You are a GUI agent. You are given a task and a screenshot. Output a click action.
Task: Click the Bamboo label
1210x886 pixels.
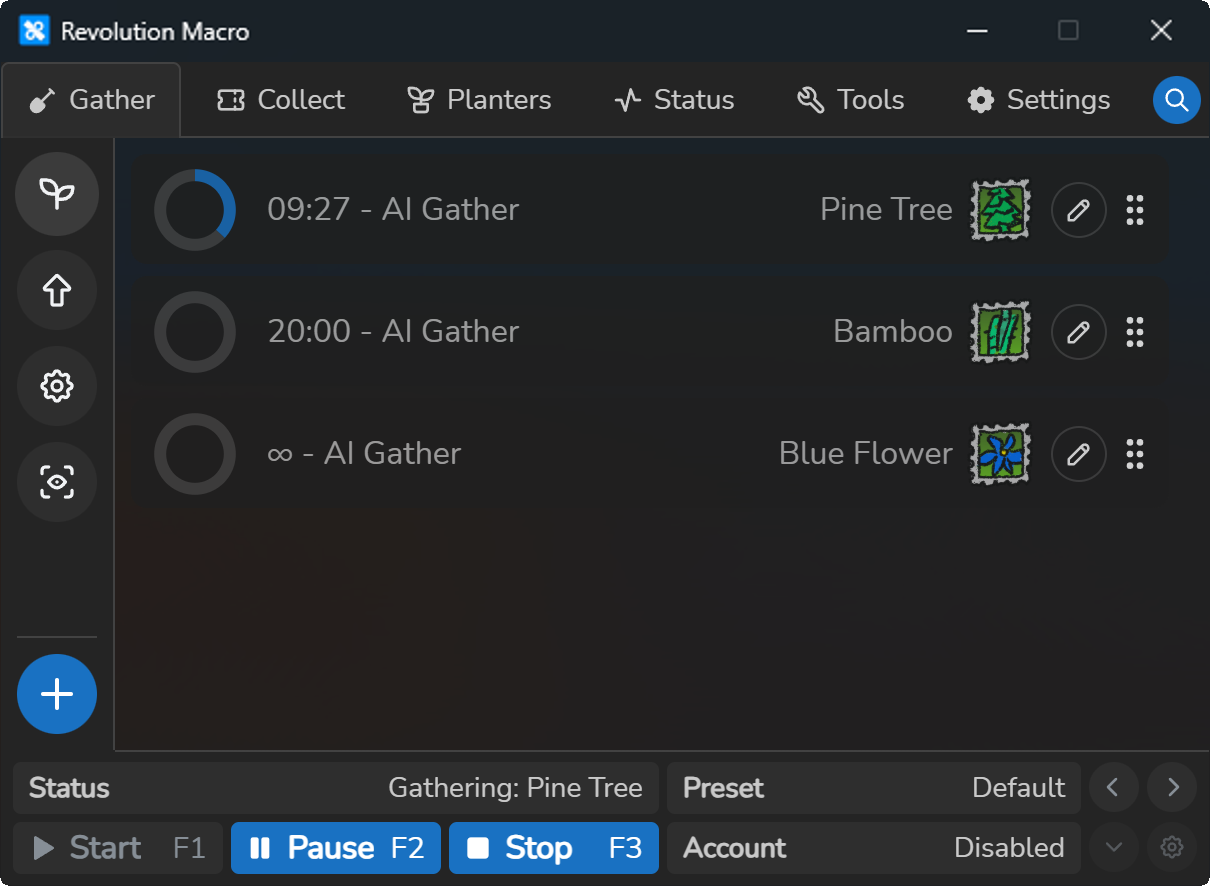pyautogui.click(x=893, y=332)
